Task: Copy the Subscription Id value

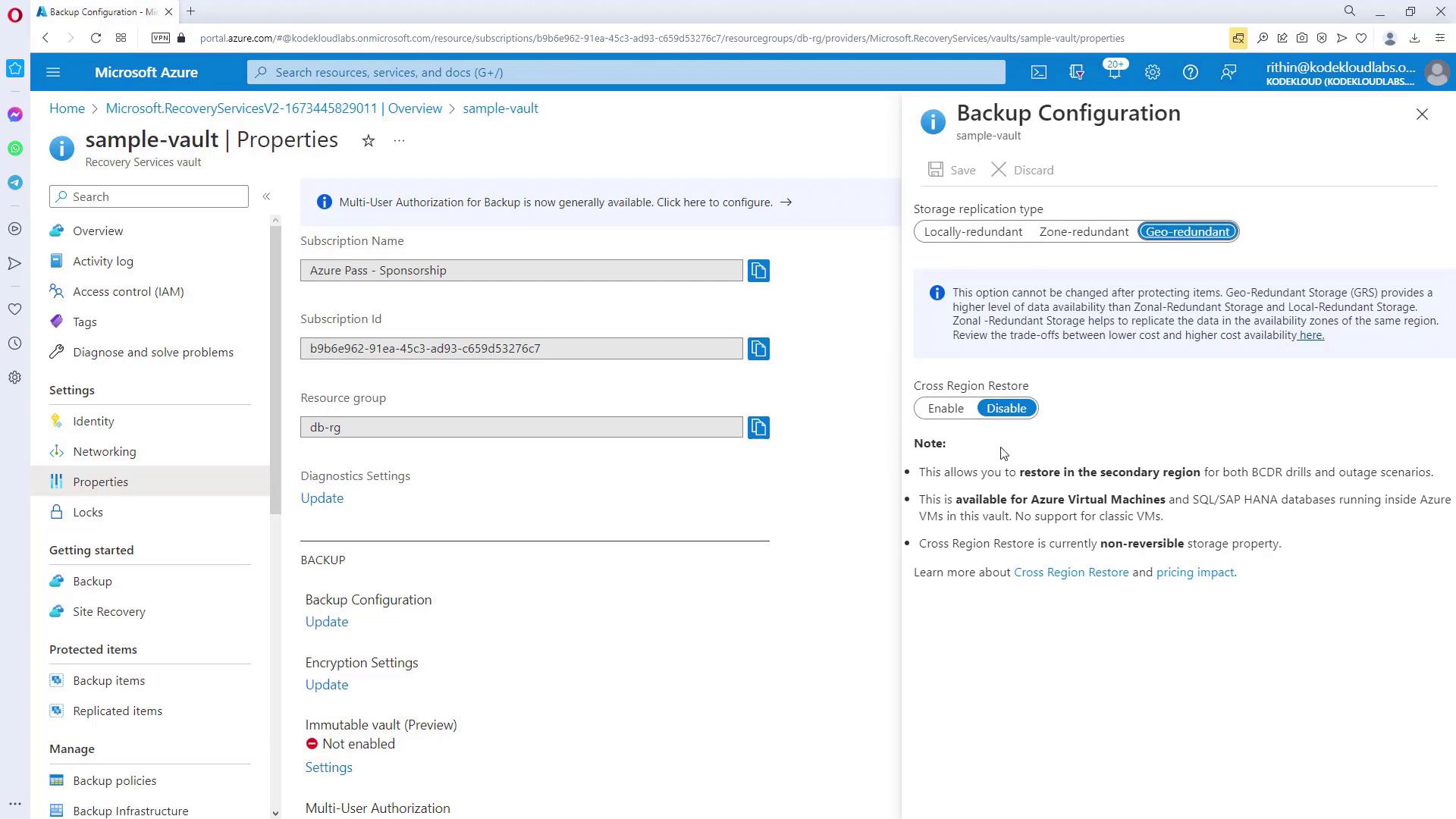Action: pos(758,349)
